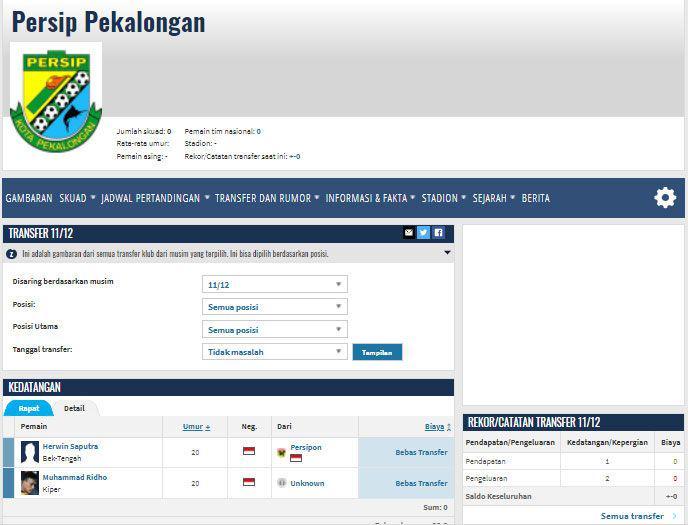
Task: Open the Semua transfer link
Action: tap(632, 516)
